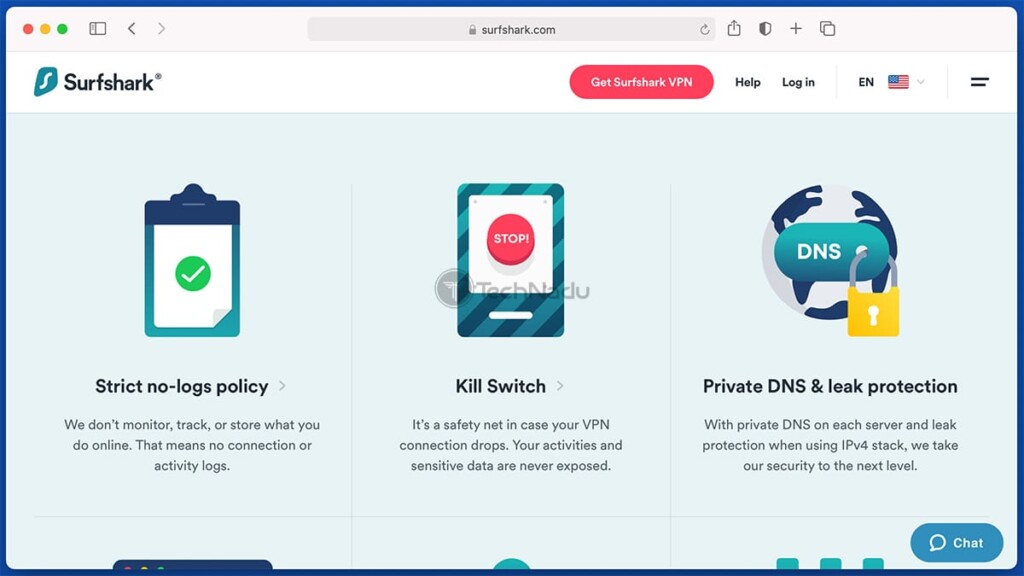1024x576 pixels.
Task: Open the Kill Switch heading link
Action: coord(500,386)
